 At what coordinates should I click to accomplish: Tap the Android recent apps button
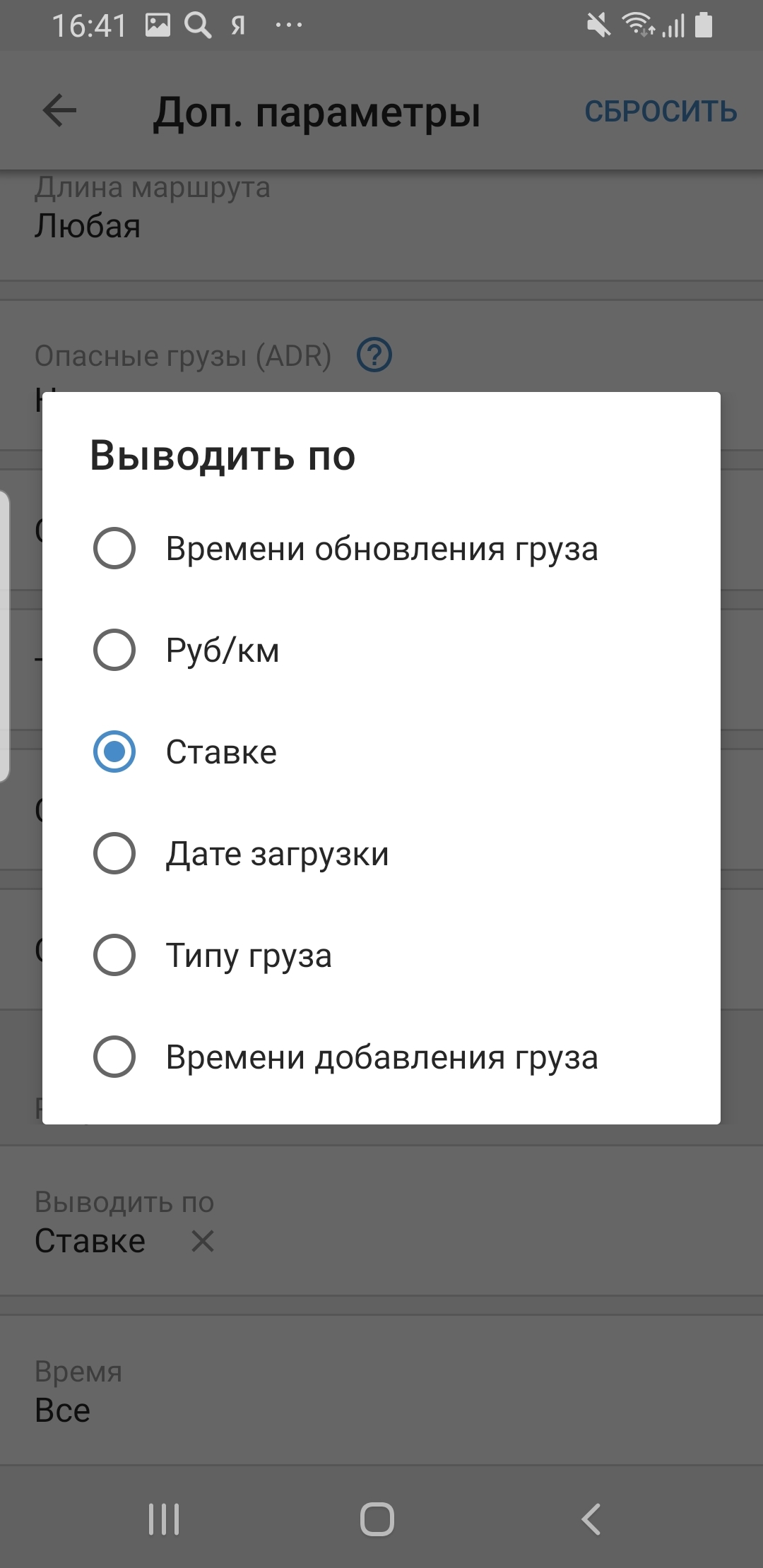[x=164, y=1519]
